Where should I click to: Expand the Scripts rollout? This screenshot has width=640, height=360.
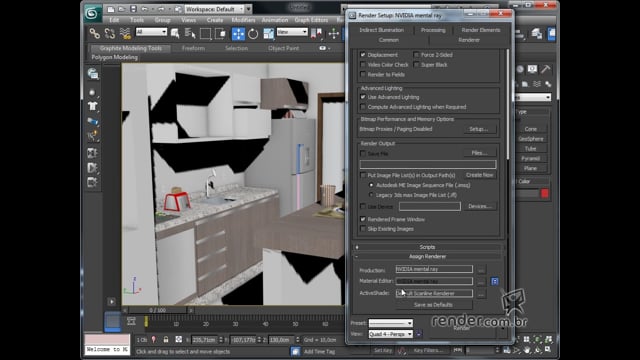427,247
